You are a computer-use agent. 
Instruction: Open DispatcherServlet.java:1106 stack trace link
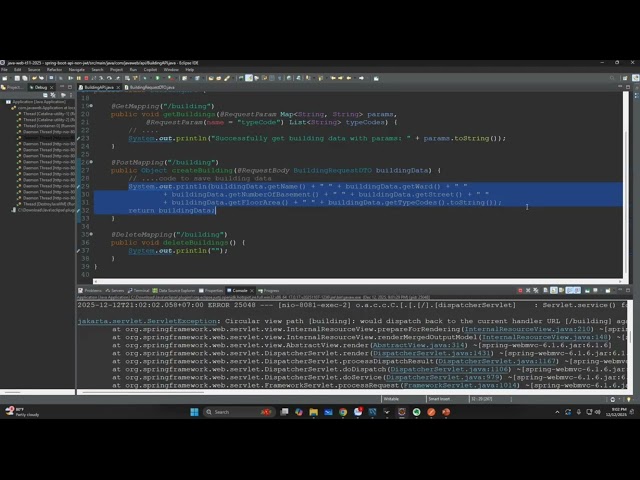449,369
